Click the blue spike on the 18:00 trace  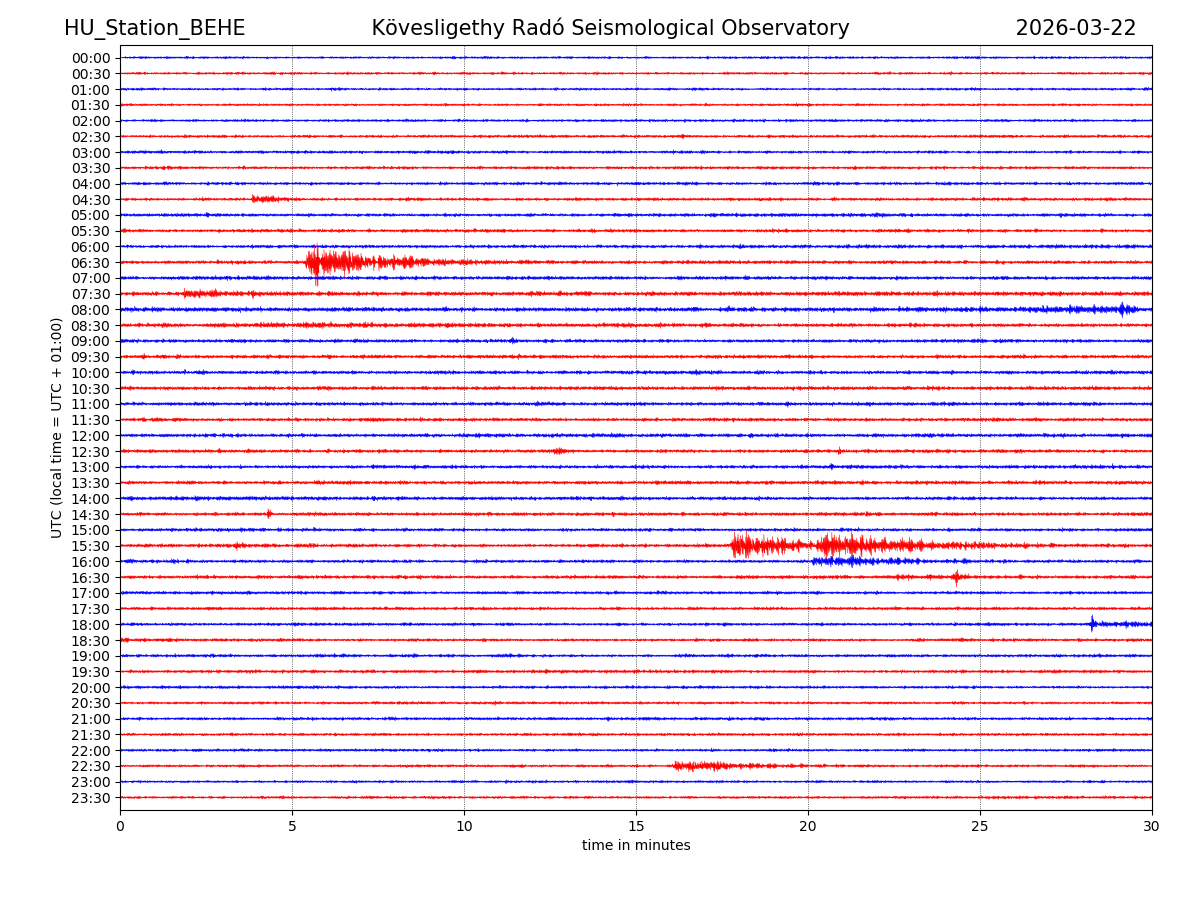pyautogui.click(x=1092, y=624)
